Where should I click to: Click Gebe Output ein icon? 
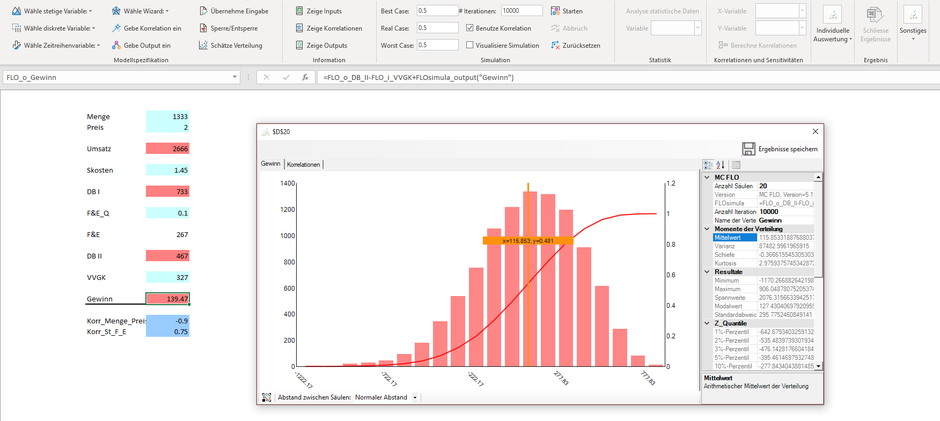point(118,45)
